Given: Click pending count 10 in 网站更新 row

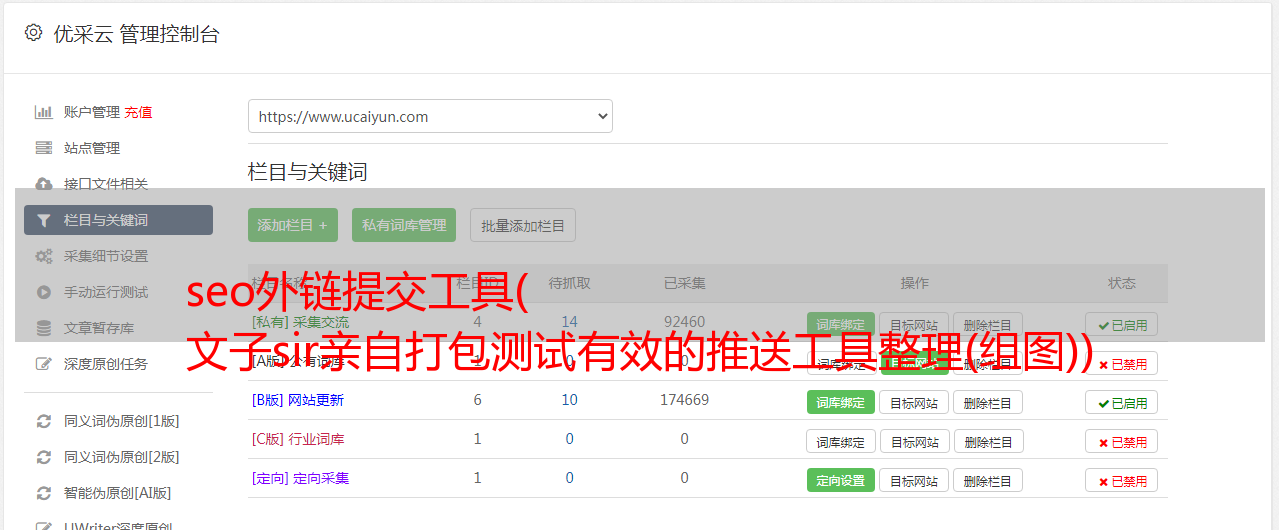Looking at the screenshot, I should tap(570, 400).
